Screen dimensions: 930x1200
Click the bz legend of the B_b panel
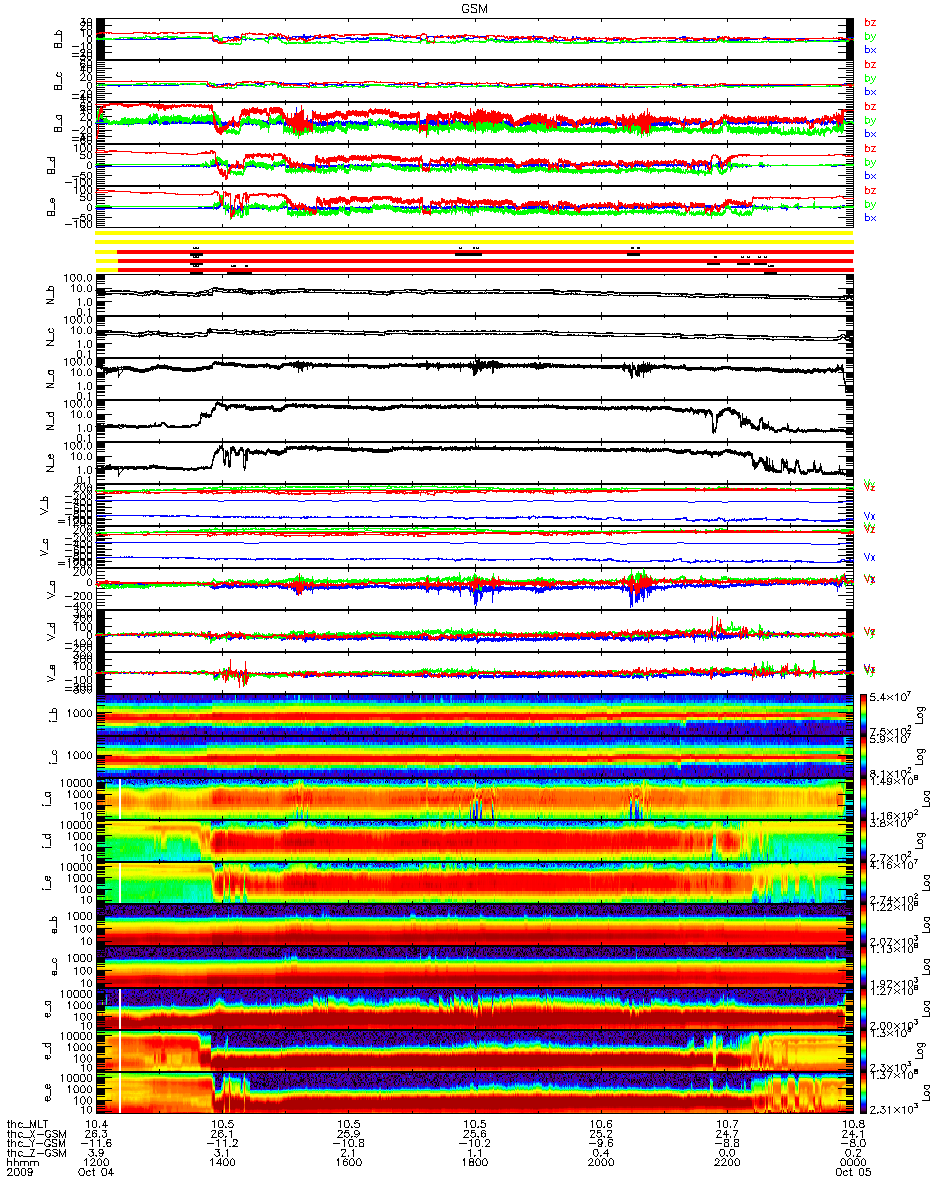(870, 22)
